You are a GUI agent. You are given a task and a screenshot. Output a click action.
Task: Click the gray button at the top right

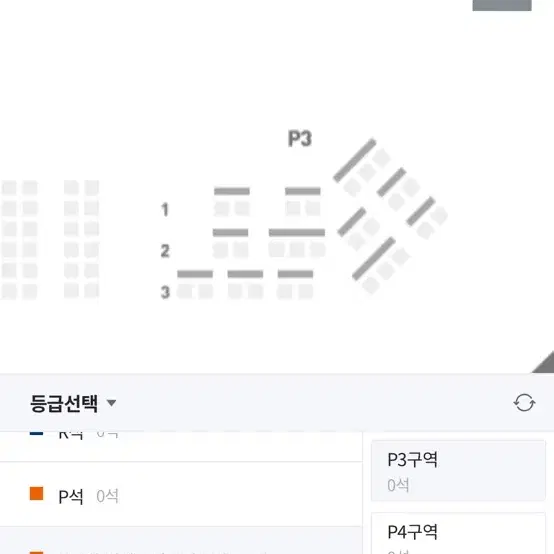[502, 5]
